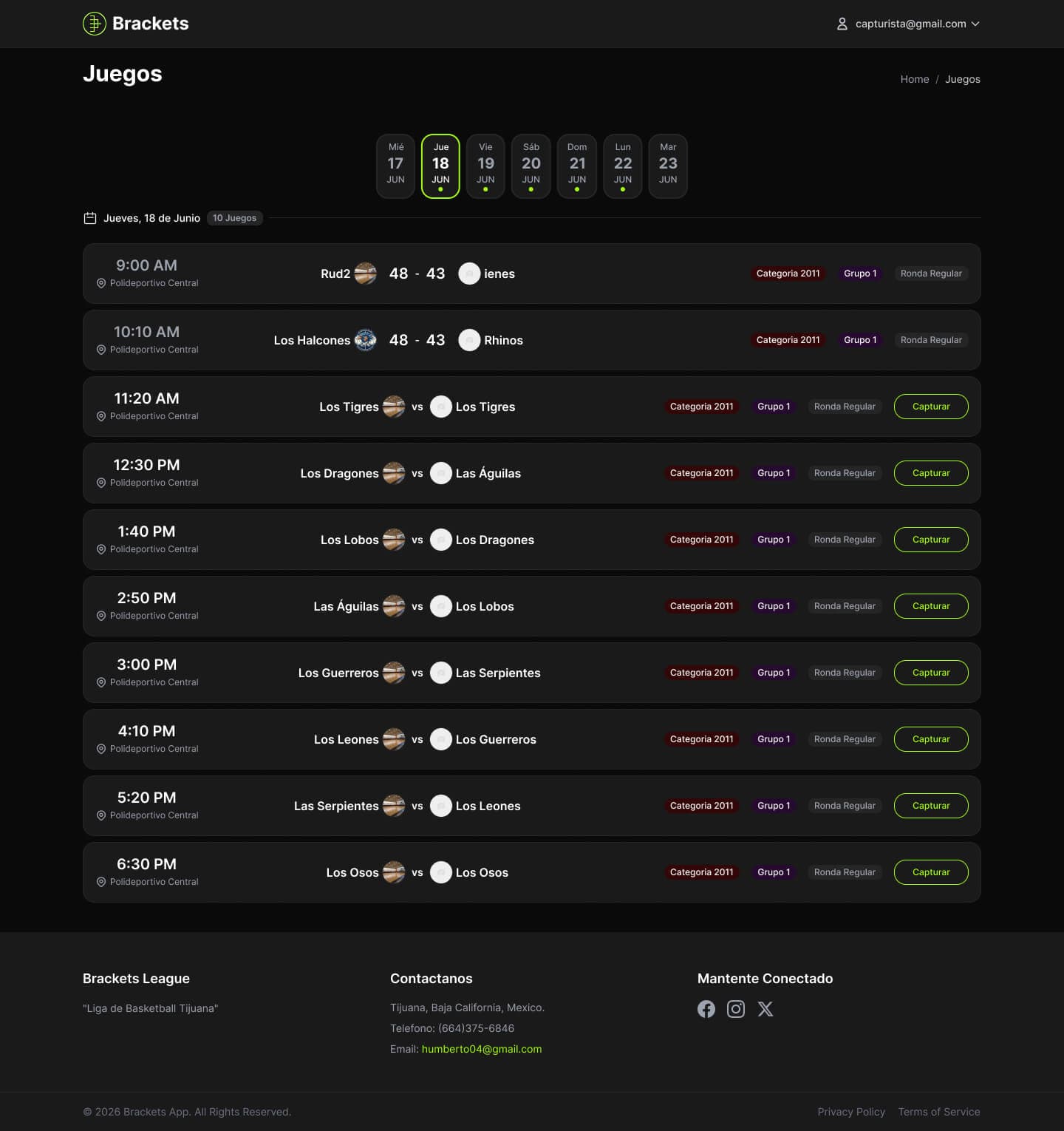Open Privacy Policy footer link
The image size is (1064, 1131).
pyautogui.click(x=851, y=1112)
